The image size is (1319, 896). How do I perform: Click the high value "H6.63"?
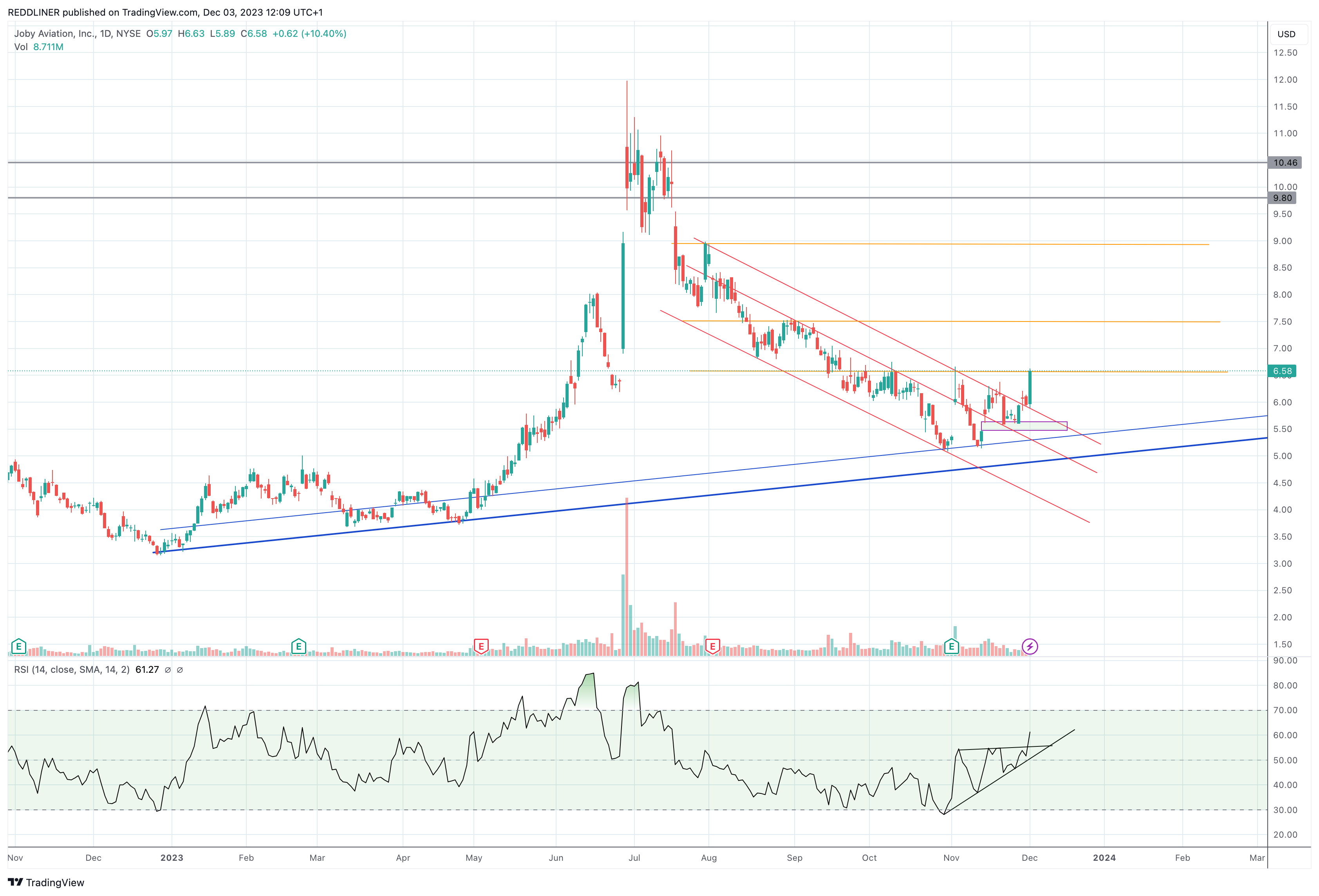(191, 33)
